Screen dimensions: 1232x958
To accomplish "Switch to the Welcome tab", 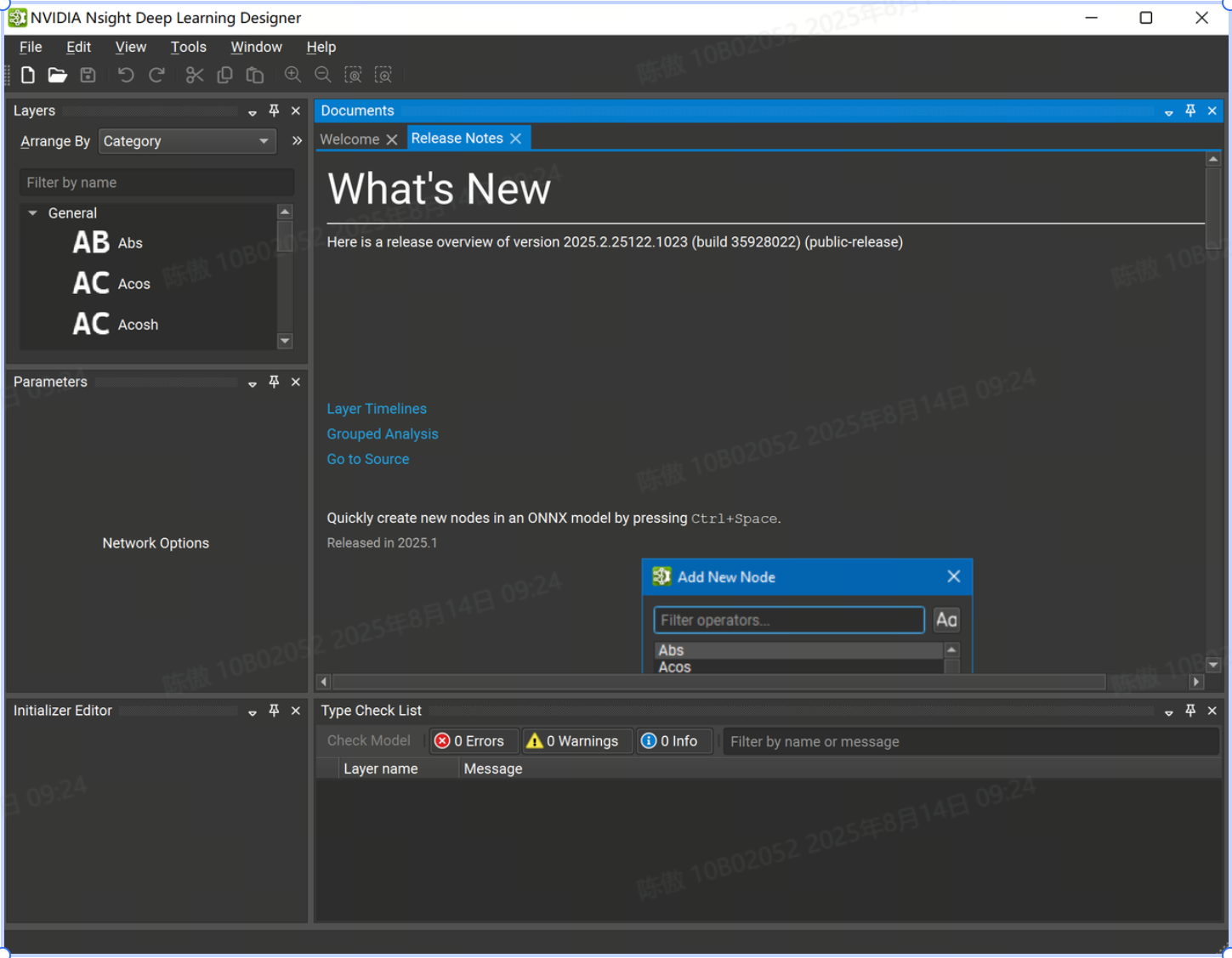I will (x=349, y=139).
